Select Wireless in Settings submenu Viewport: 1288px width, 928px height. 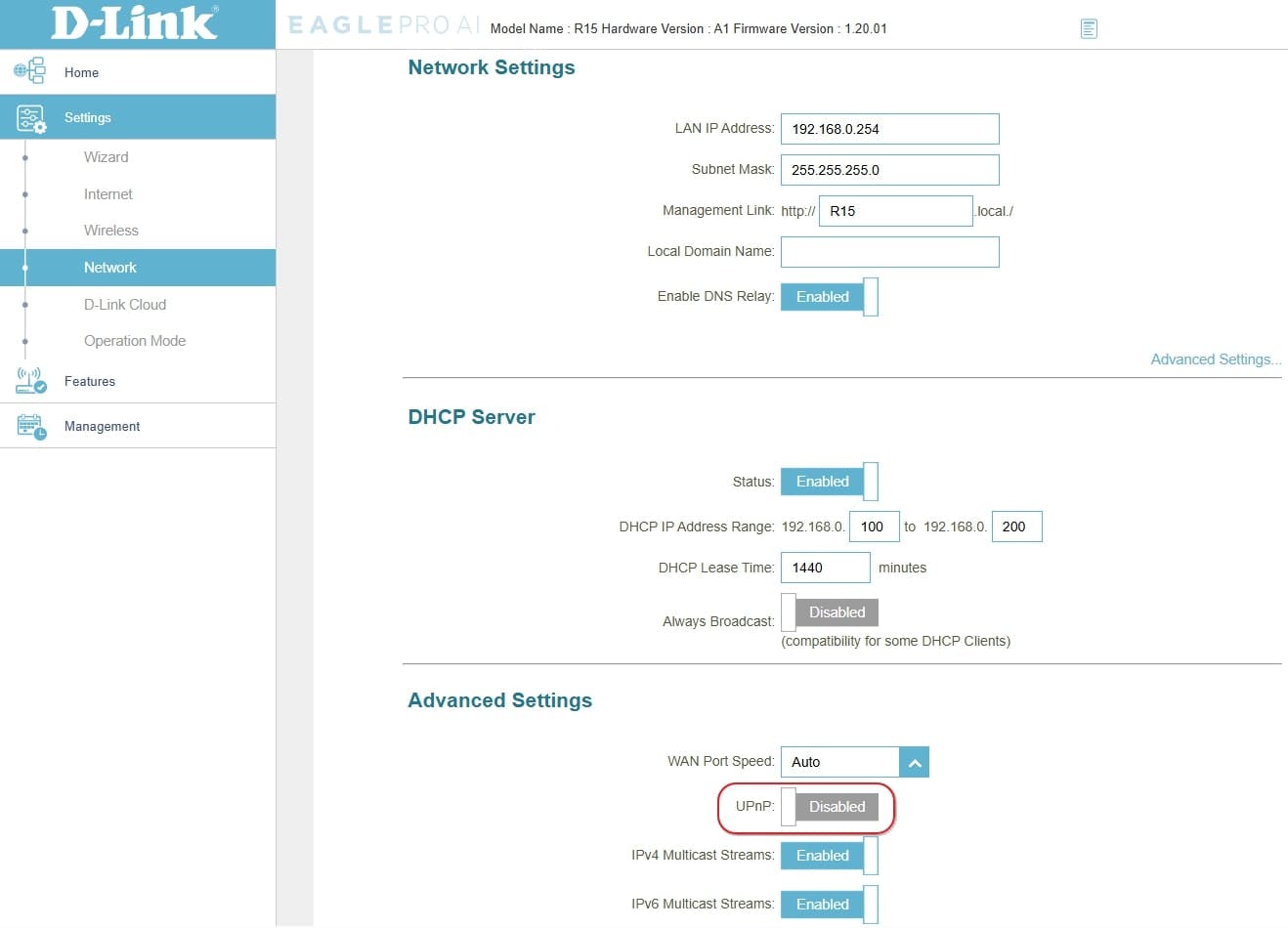(110, 231)
